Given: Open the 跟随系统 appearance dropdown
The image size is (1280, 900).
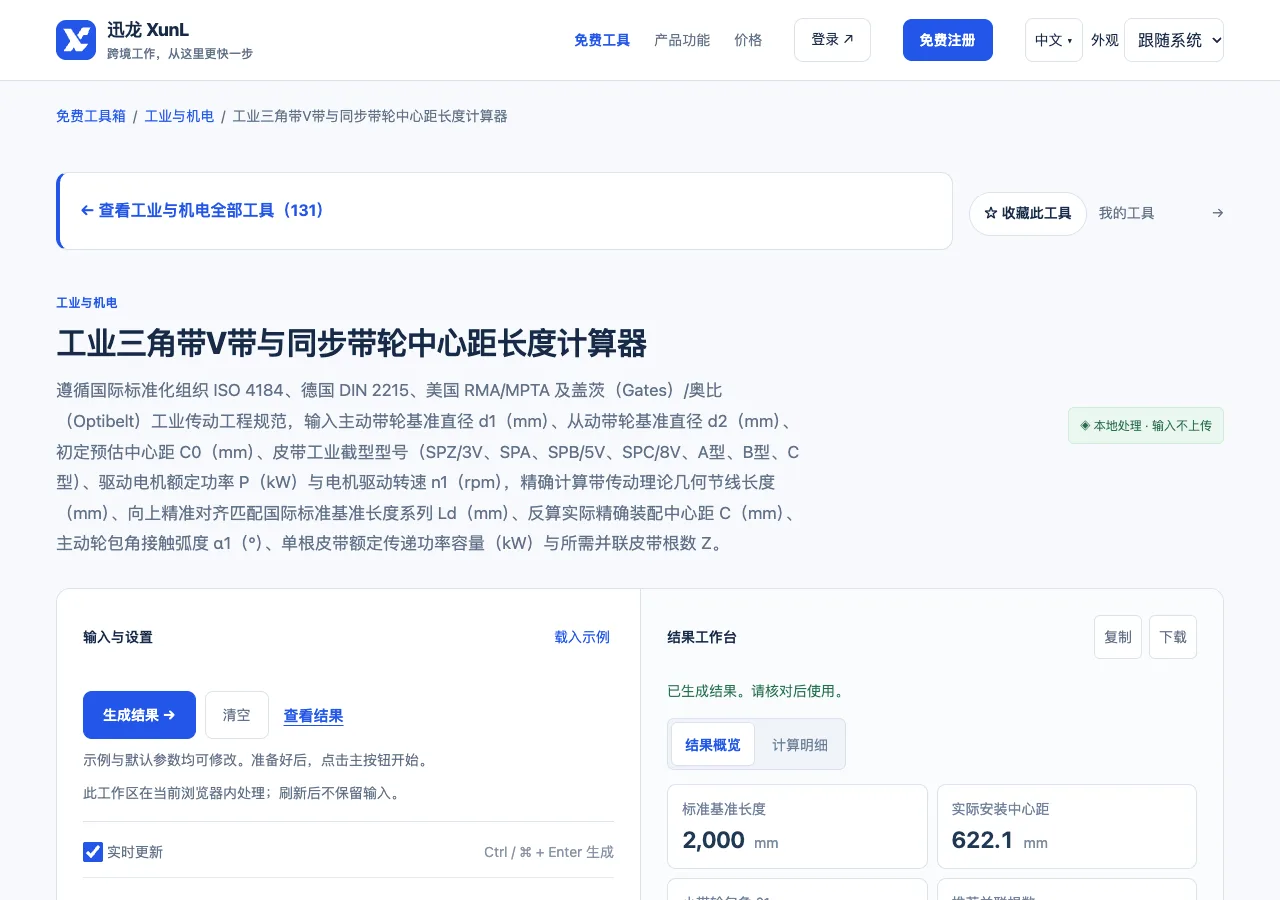Looking at the screenshot, I should (1174, 40).
